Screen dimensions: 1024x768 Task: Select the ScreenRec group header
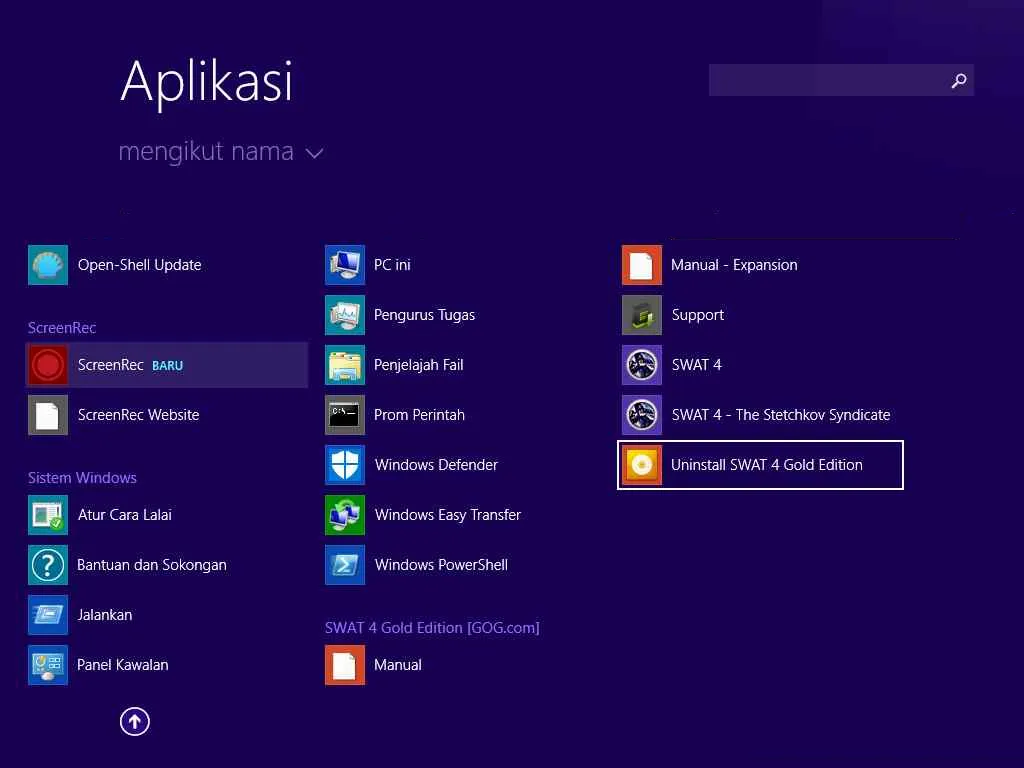(x=62, y=328)
